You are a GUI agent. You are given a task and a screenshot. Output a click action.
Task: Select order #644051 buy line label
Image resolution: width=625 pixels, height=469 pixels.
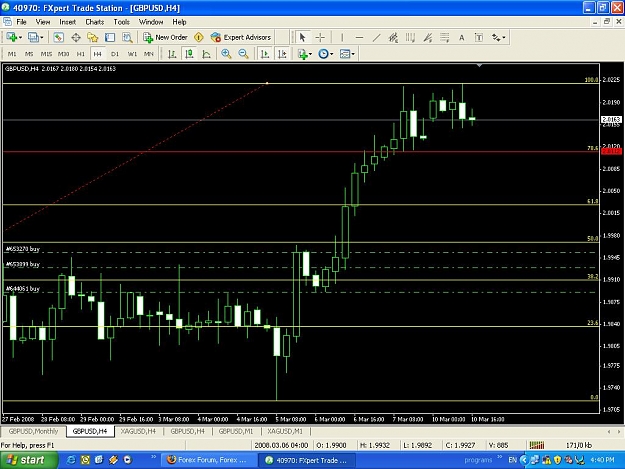23,288
